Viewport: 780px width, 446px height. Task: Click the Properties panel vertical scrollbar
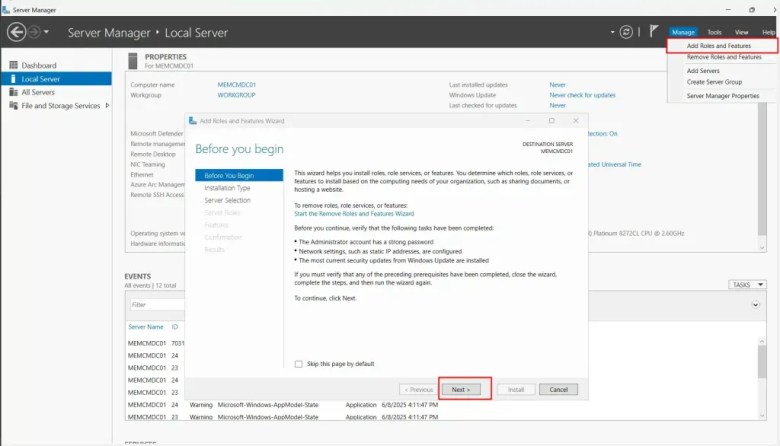pyautogui.click(x=762, y=169)
